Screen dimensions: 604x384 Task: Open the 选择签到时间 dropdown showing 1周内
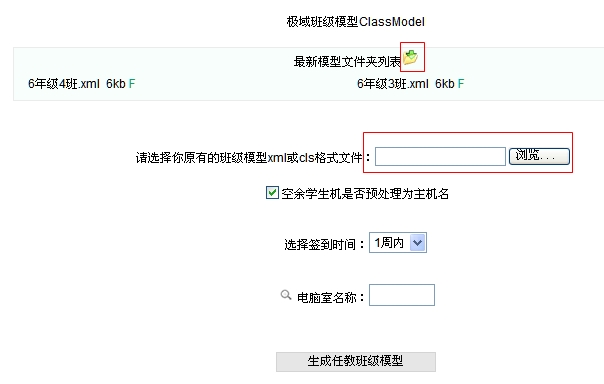click(x=398, y=243)
